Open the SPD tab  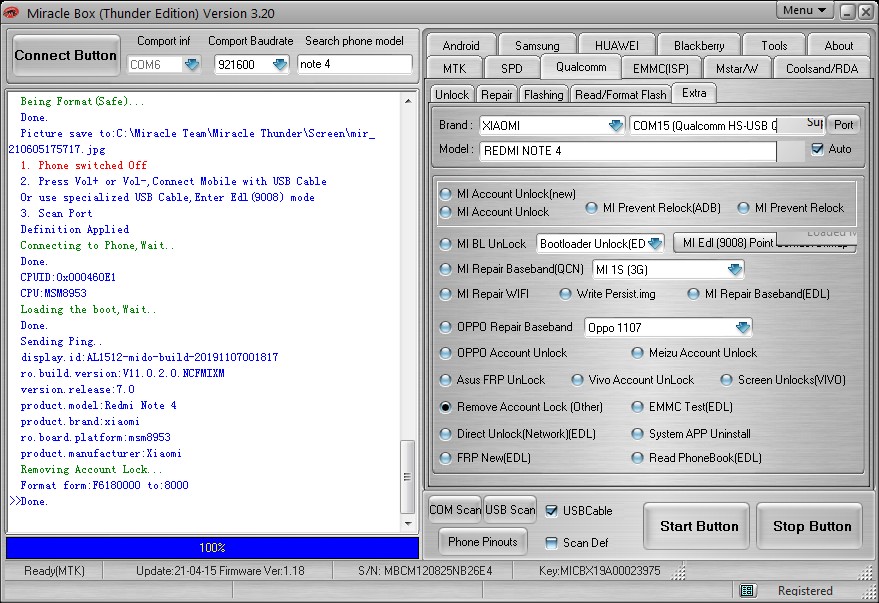(x=512, y=68)
